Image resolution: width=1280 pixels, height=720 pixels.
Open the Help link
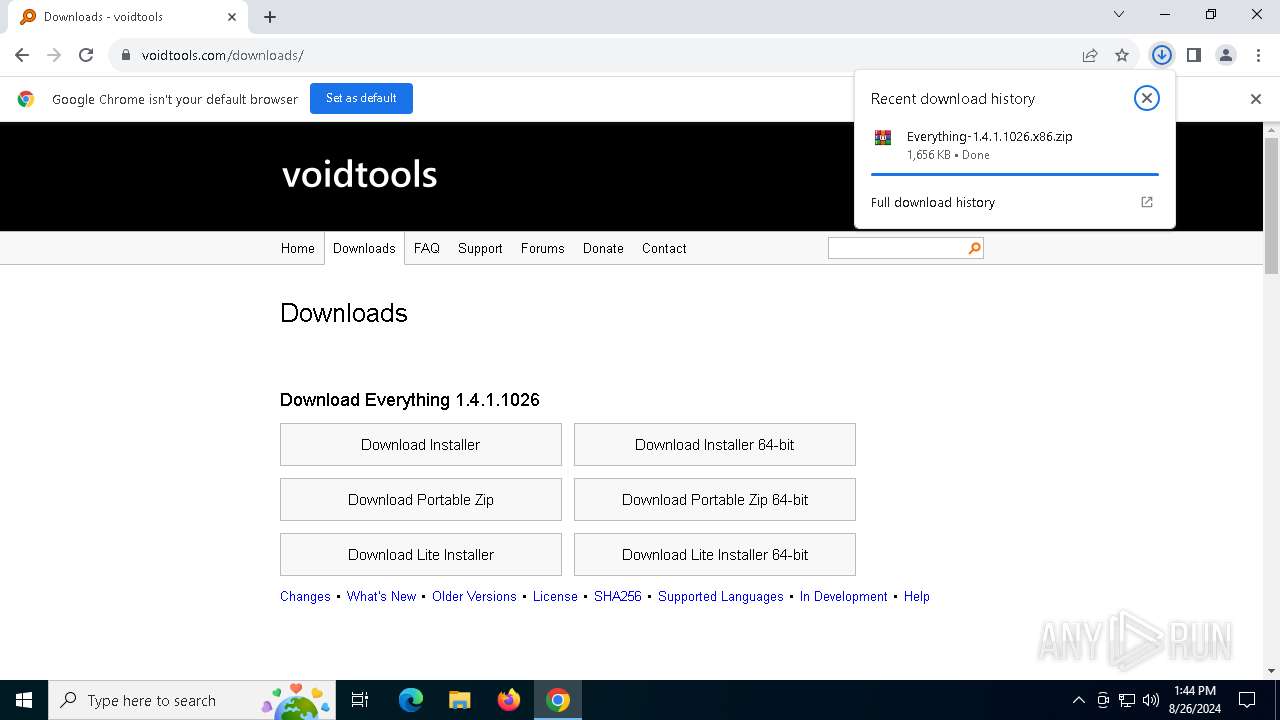[917, 596]
